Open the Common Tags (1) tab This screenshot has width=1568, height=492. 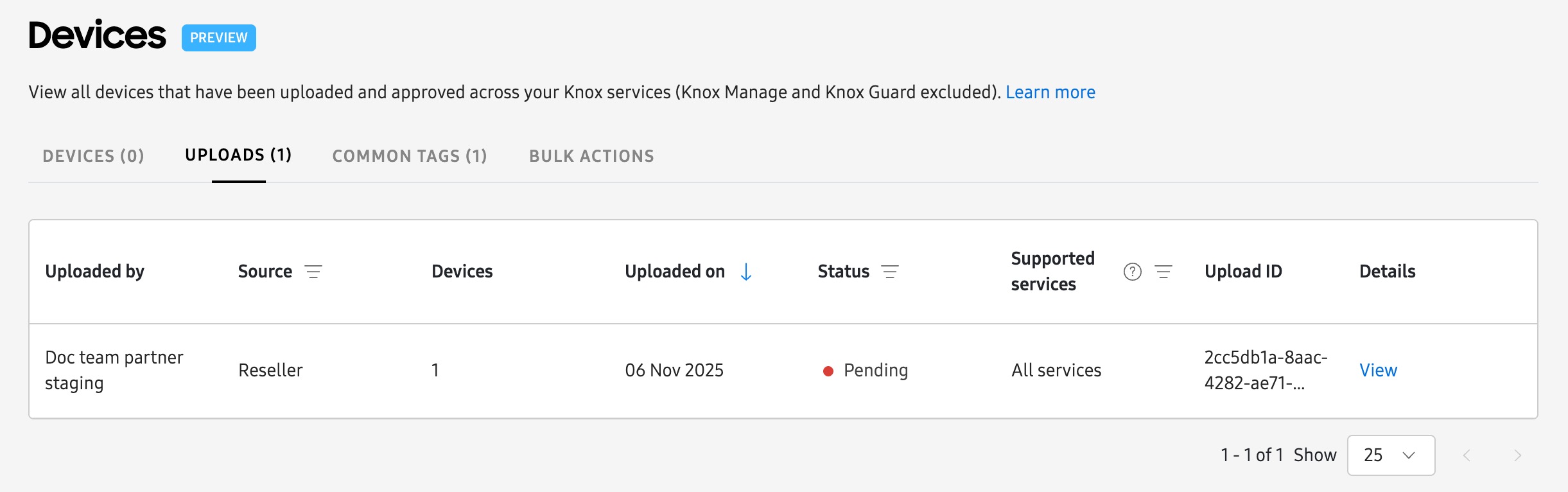pyautogui.click(x=410, y=156)
